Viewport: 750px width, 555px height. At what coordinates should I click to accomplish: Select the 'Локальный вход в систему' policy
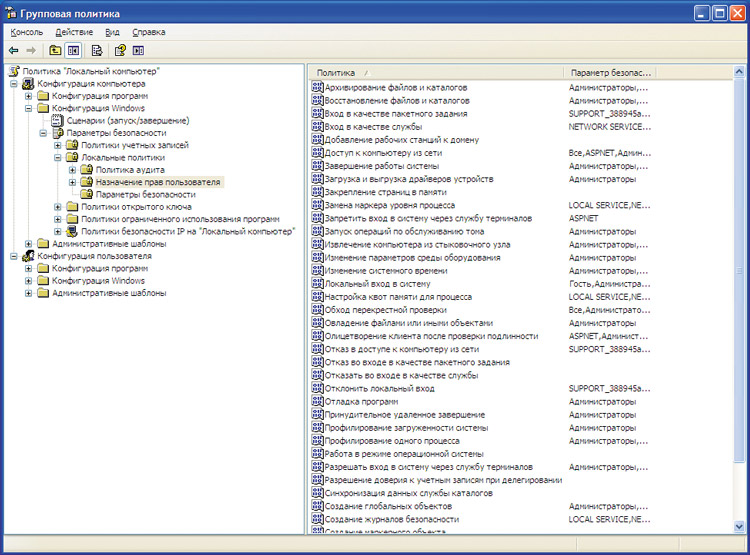pos(377,284)
